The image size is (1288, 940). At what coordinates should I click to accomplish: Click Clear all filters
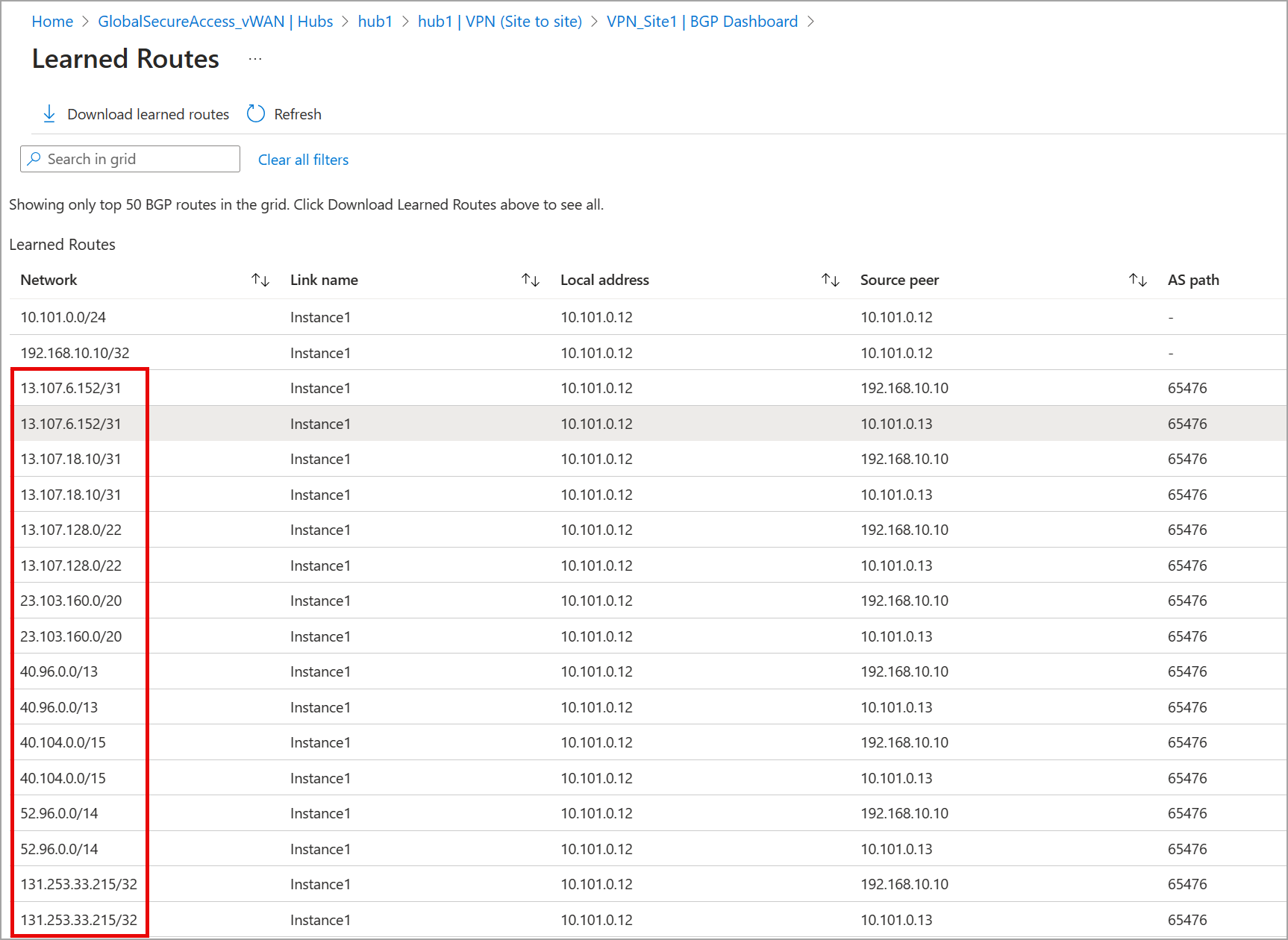303,160
